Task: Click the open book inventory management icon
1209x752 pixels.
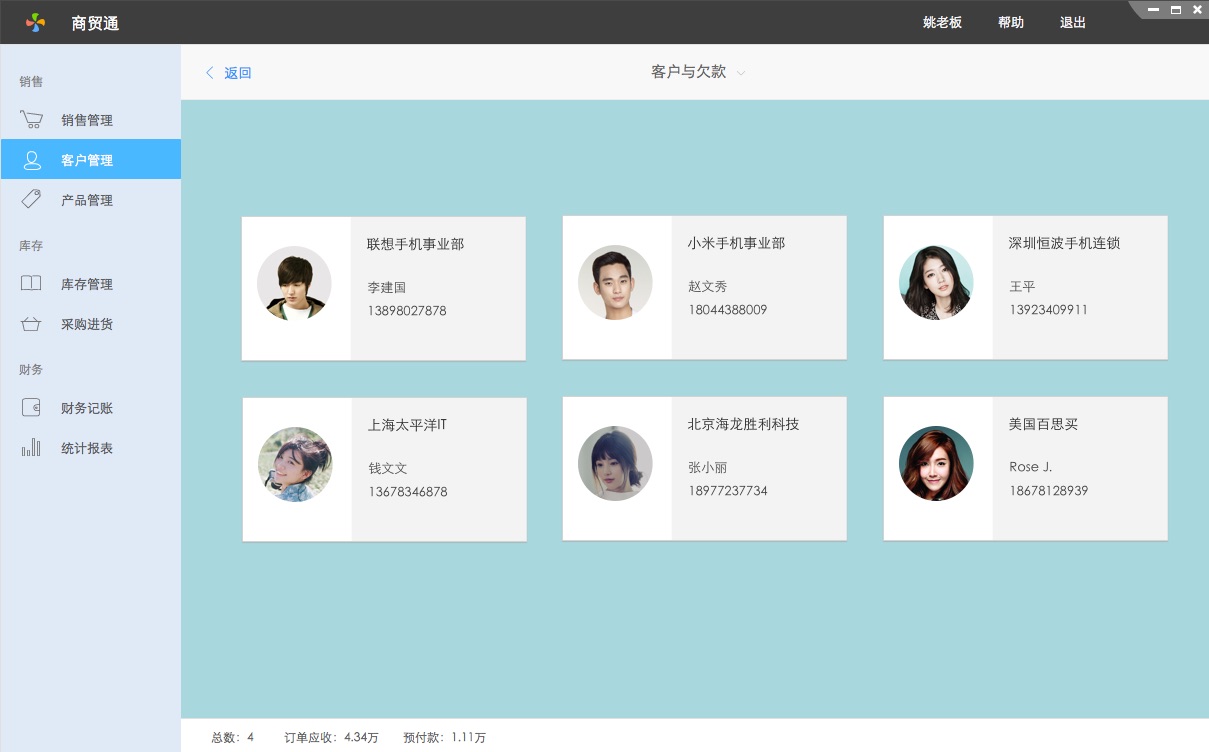Action: (x=31, y=284)
